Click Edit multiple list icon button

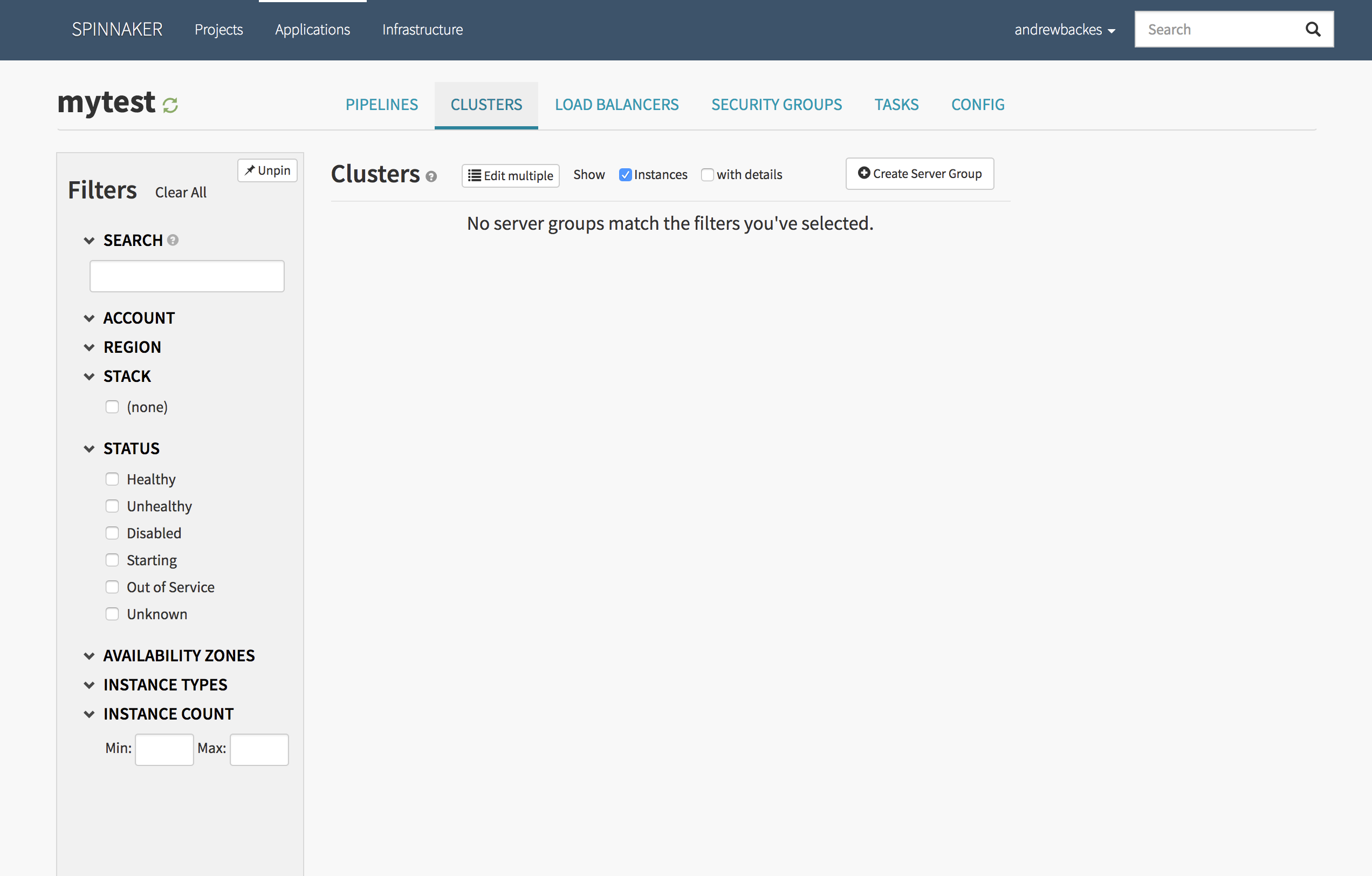tap(510, 175)
